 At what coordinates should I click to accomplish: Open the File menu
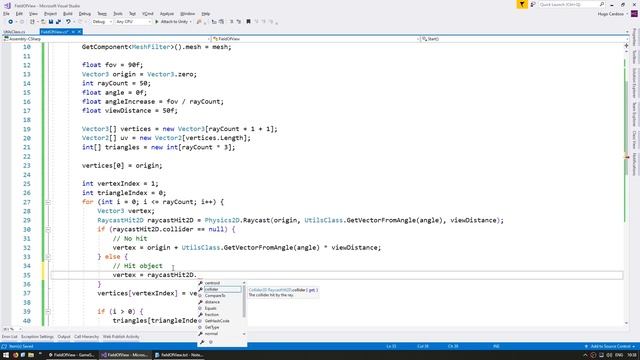[x=6, y=14]
